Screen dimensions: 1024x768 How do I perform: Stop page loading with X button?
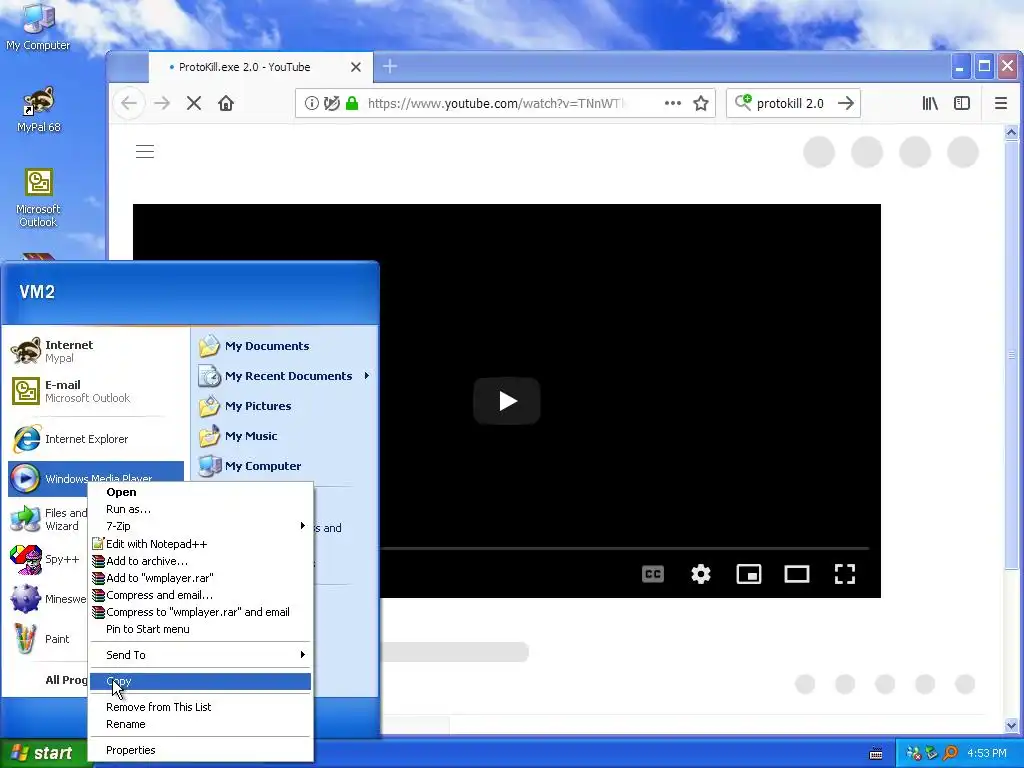point(193,103)
